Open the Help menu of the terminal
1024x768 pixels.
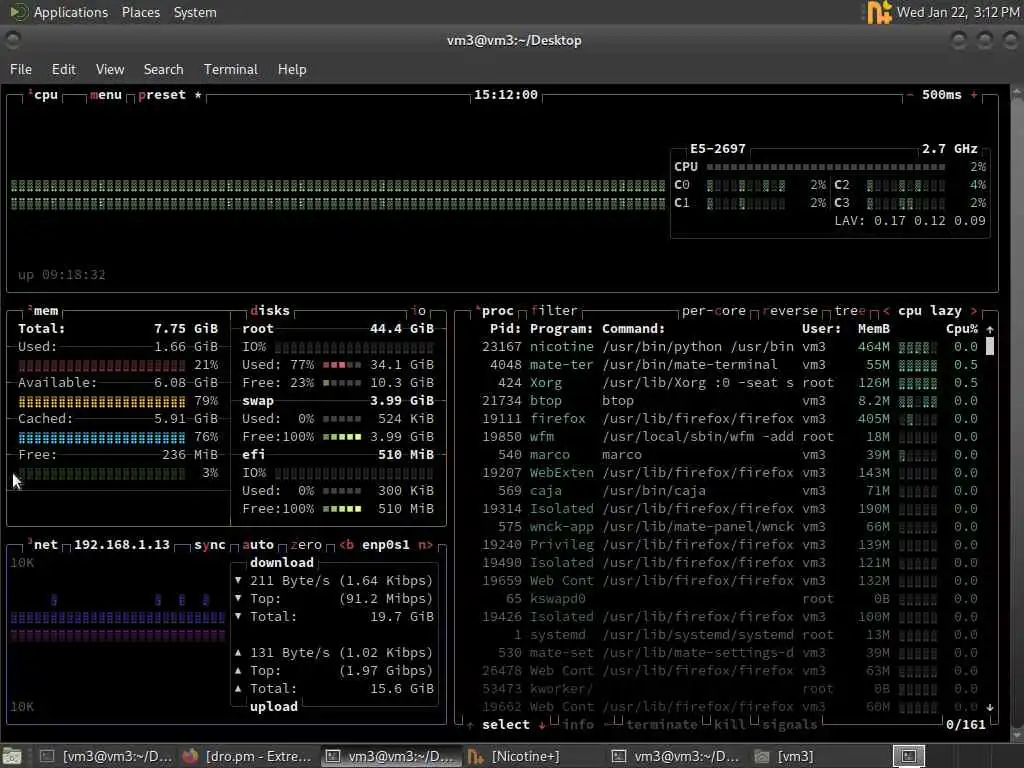tap(292, 69)
